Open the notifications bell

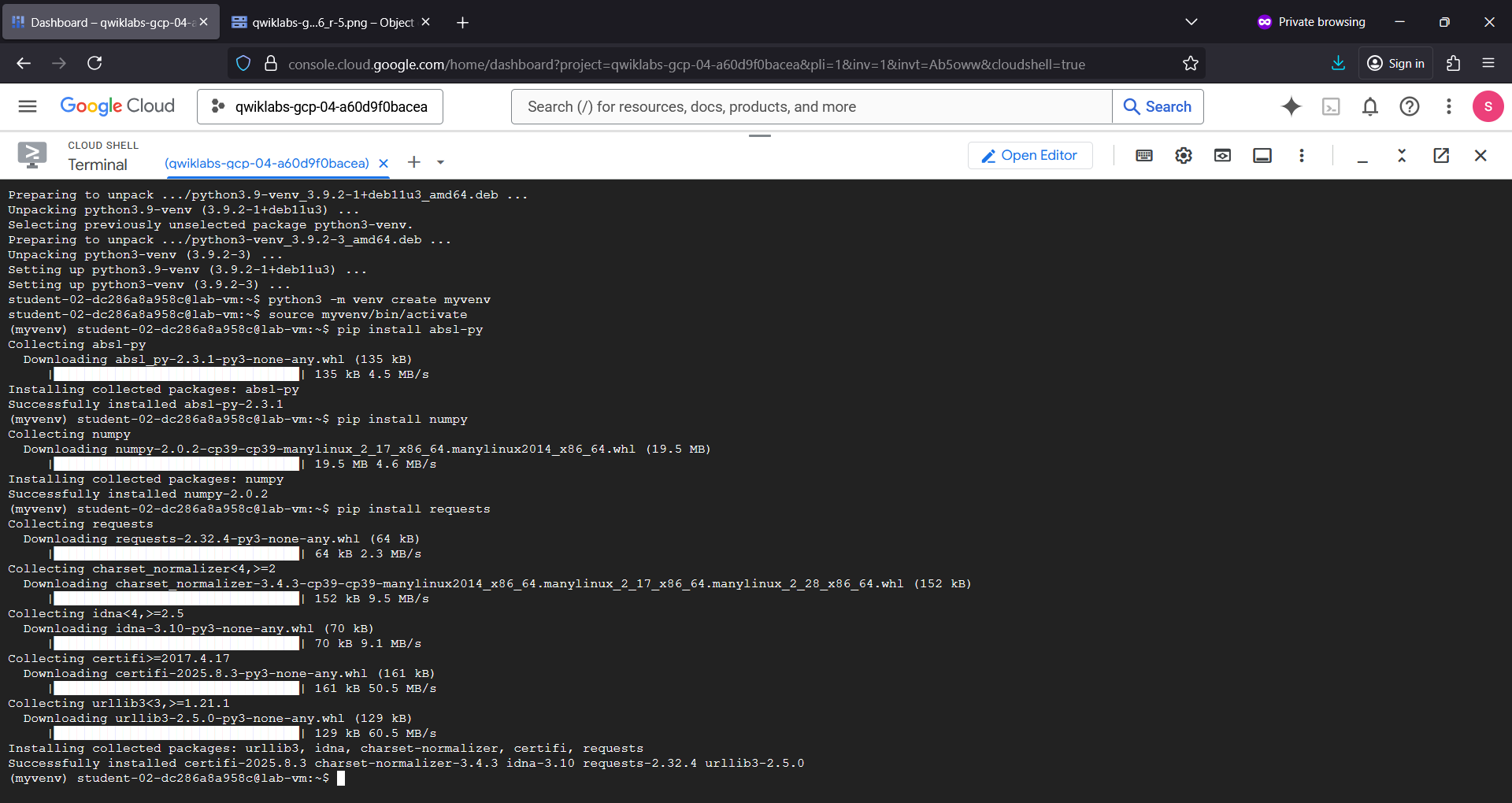[x=1370, y=106]
